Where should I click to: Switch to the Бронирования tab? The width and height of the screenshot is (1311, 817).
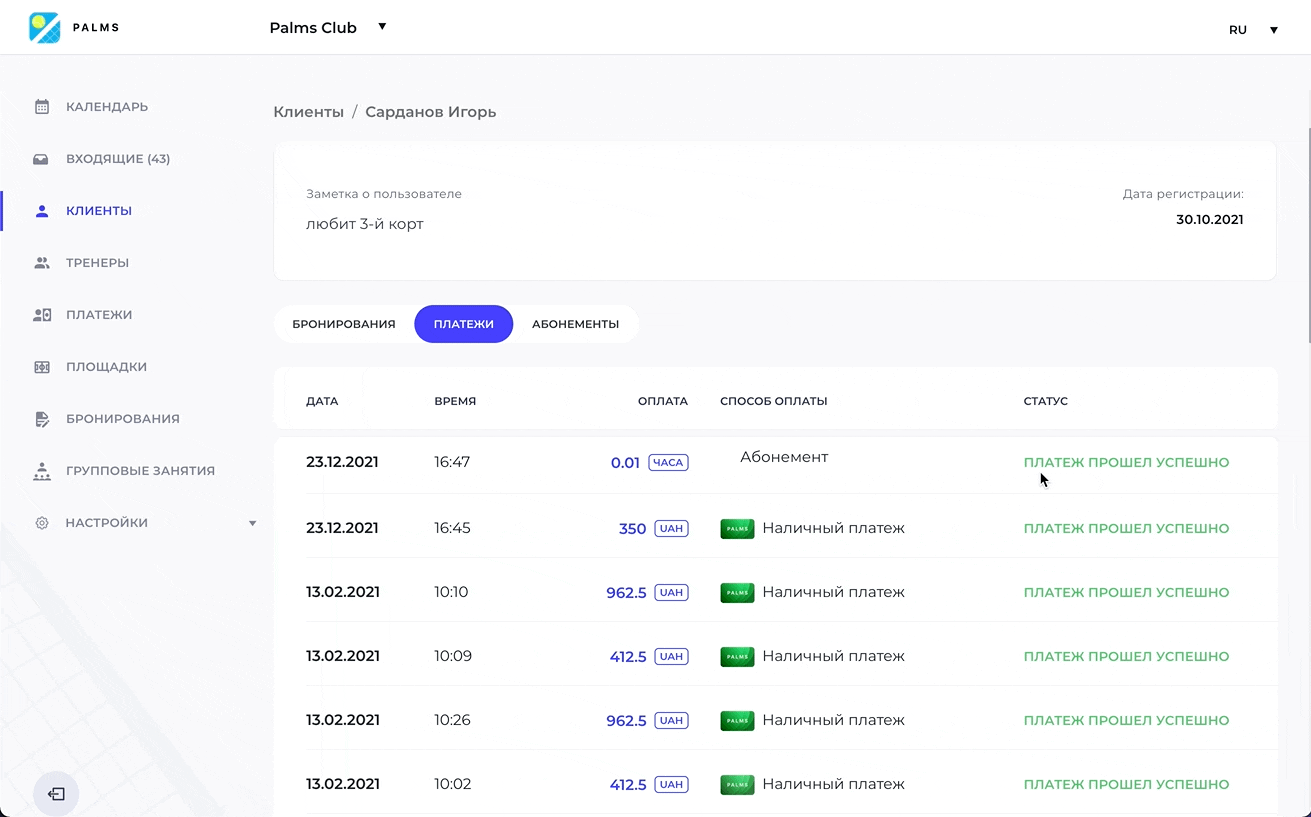[344, 324]
